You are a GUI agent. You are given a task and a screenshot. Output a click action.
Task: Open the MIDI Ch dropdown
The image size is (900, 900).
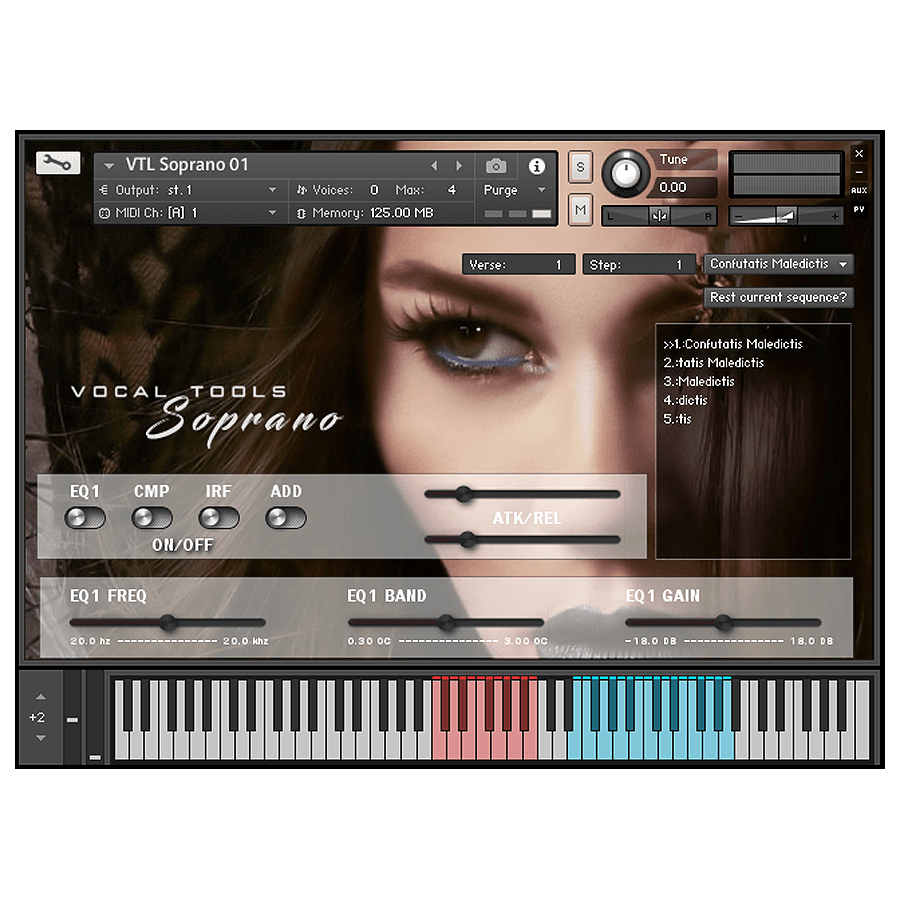pyautogui.click(x=273, y=213)
